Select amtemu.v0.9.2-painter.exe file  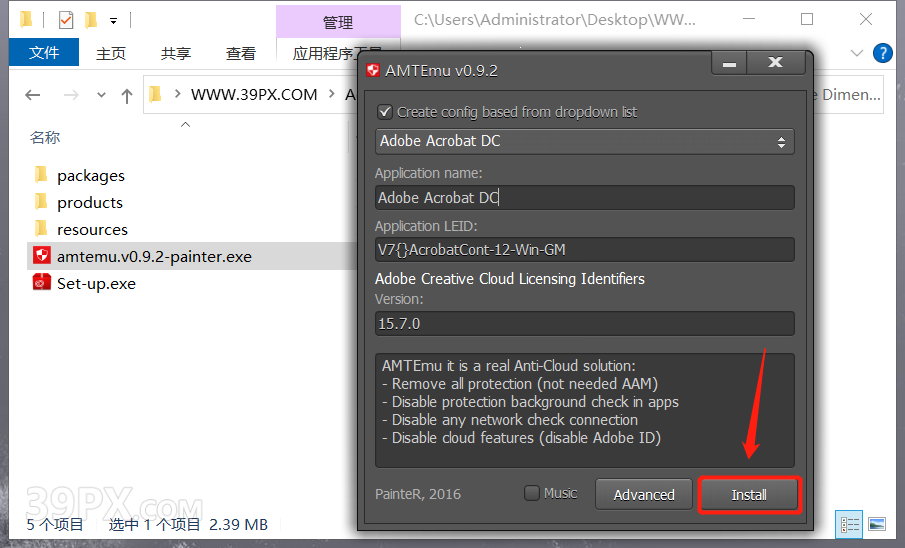[154, 256]
